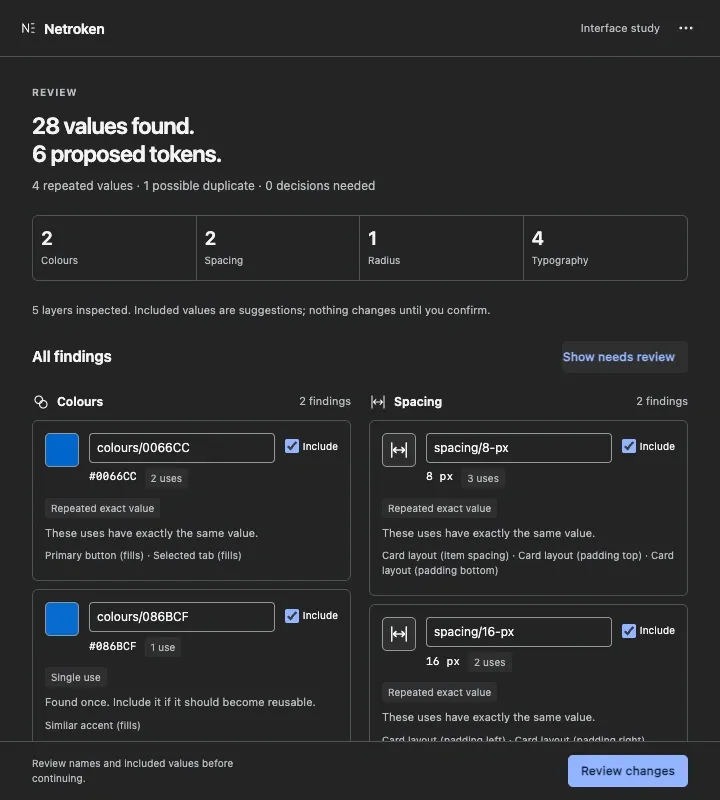Edit the colours/086BCF token name field
The image size is (720, 800).
(x=182, y=617)
